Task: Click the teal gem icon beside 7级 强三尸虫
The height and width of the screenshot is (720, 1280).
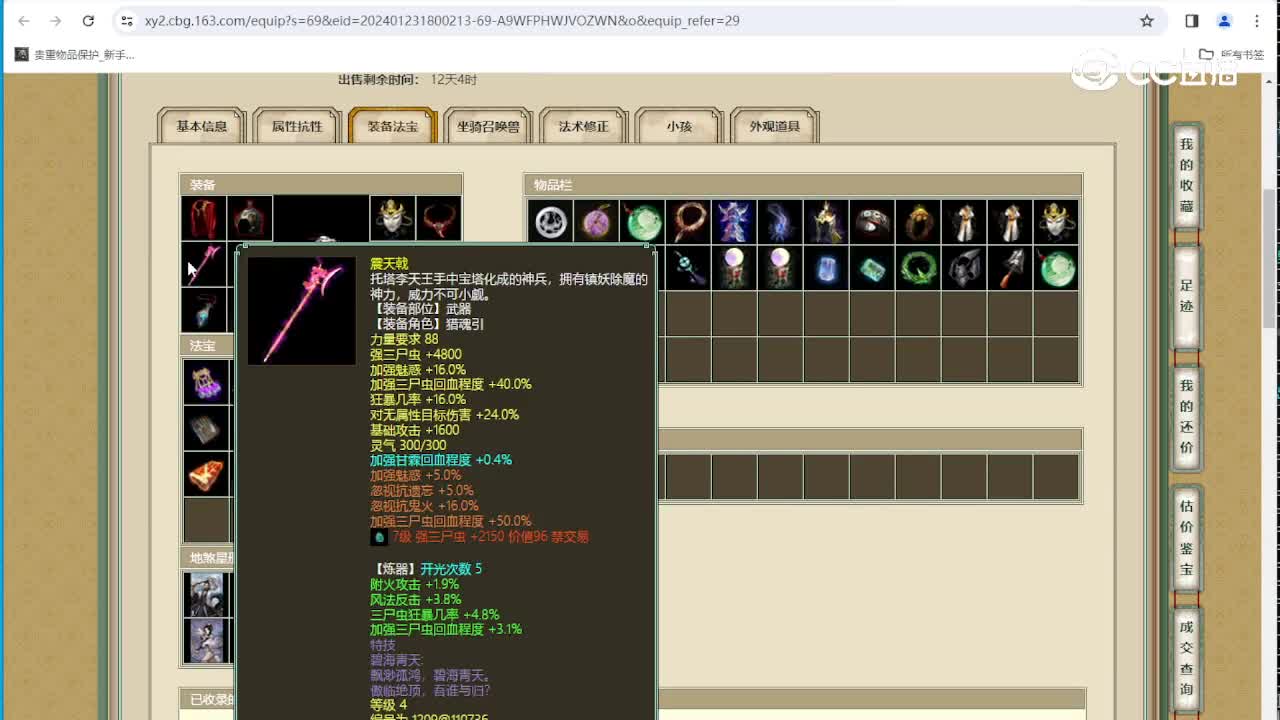Action: point(379,537)
